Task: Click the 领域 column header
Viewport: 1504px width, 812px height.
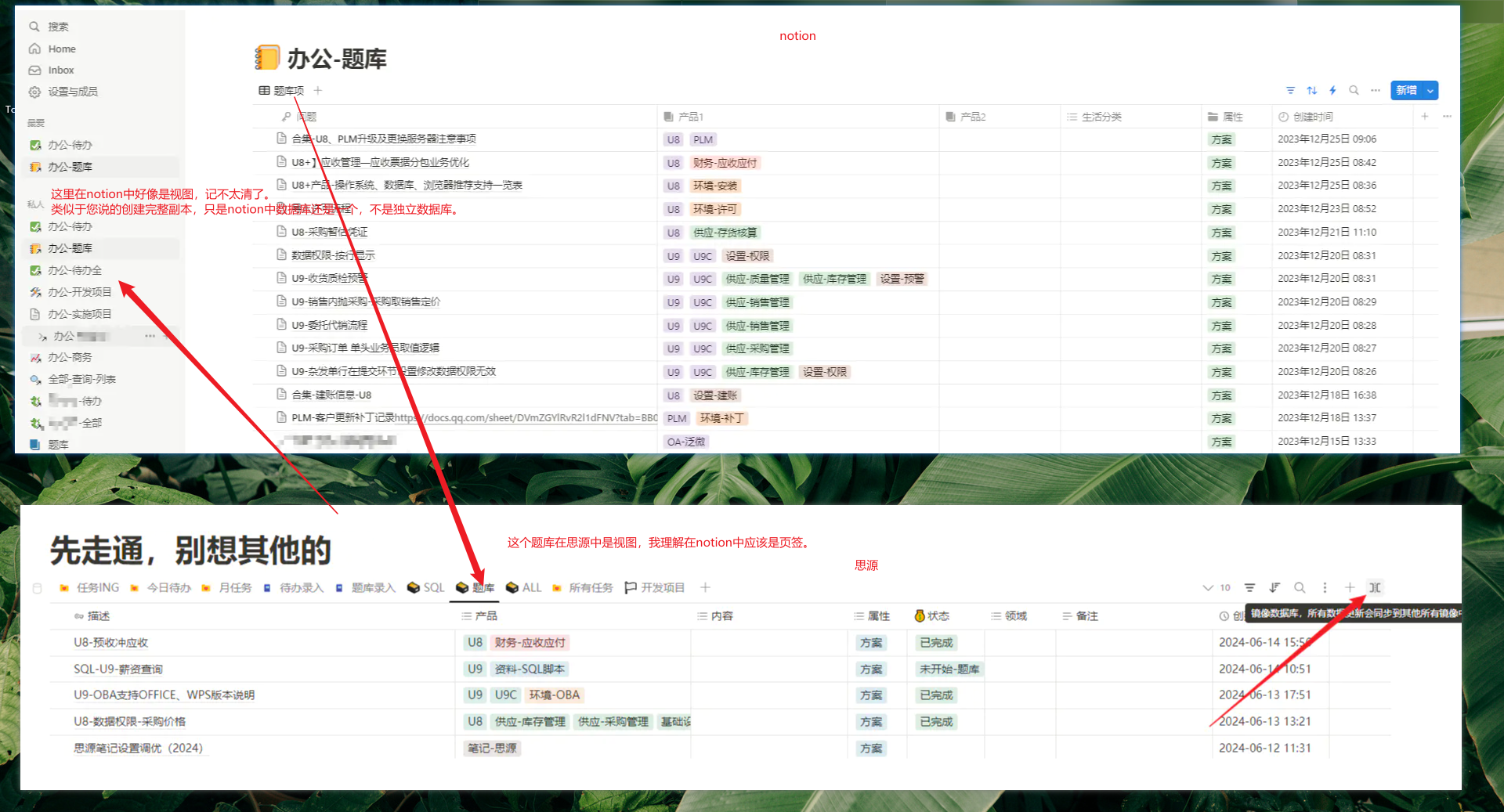Action: (x=1009, y=616)
